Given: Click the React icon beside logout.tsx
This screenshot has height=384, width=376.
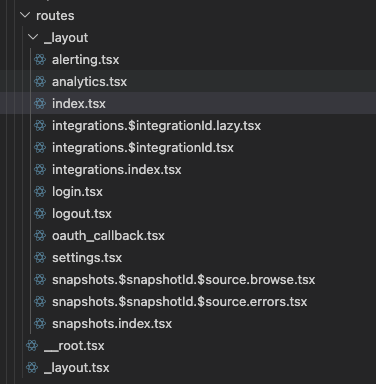Looking at the screenshot, I should tap(40, 214).
